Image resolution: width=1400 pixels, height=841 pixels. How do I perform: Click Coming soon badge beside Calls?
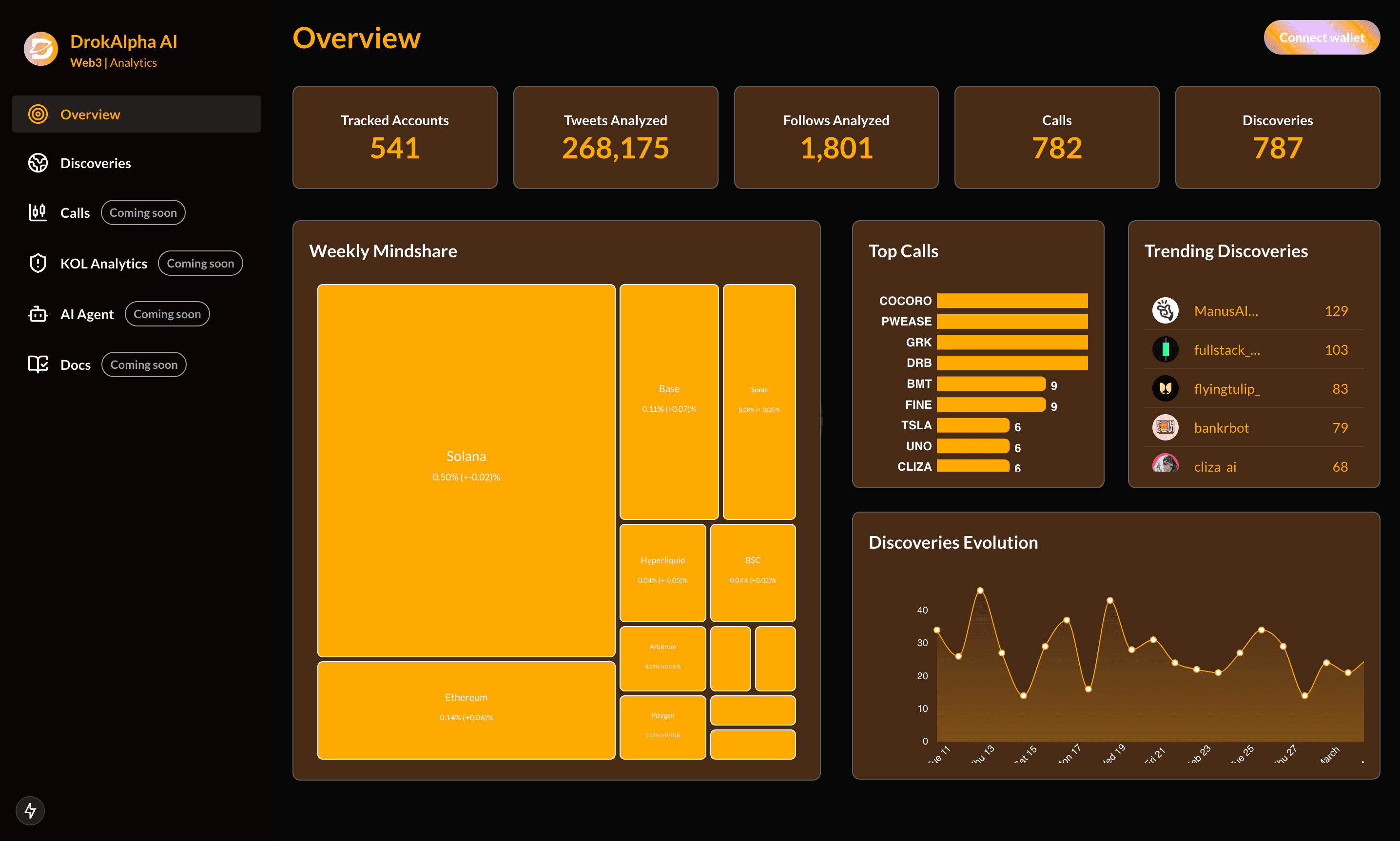pyautogui.click(x=143, y=212)
